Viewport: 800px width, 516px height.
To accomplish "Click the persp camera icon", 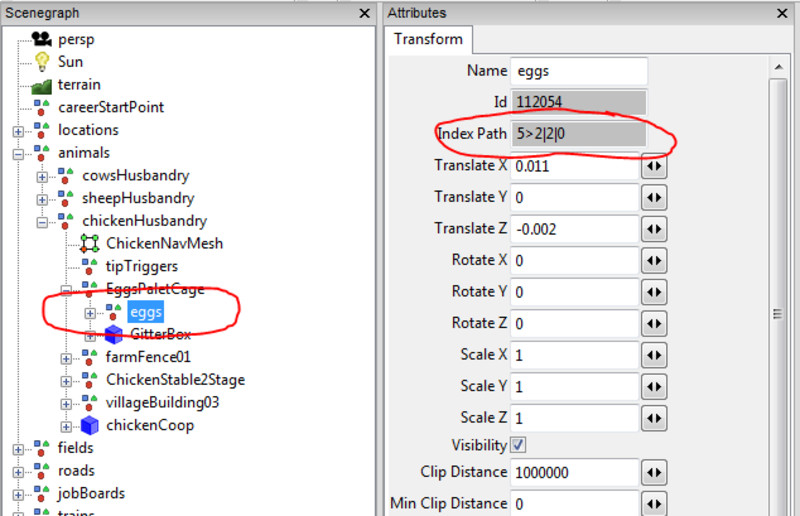I will [x=41, y=40].
